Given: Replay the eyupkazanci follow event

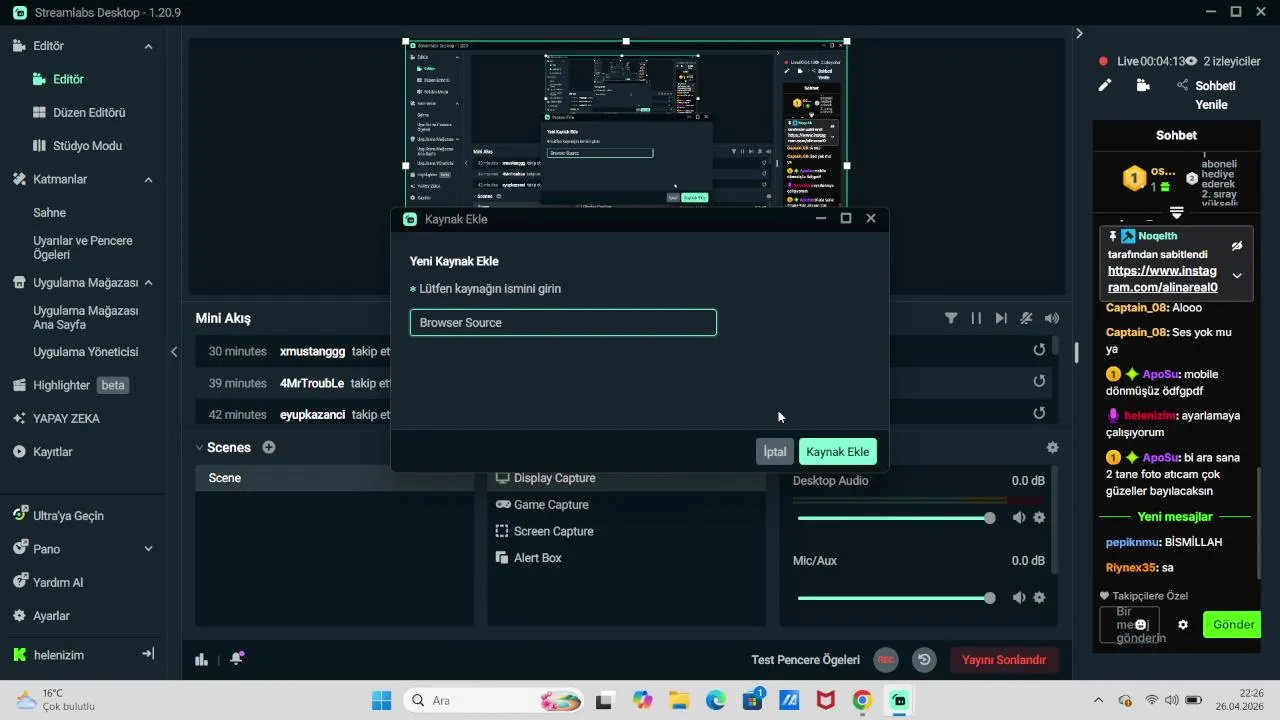Looking at the screenshot, I should coord(1039,413).
